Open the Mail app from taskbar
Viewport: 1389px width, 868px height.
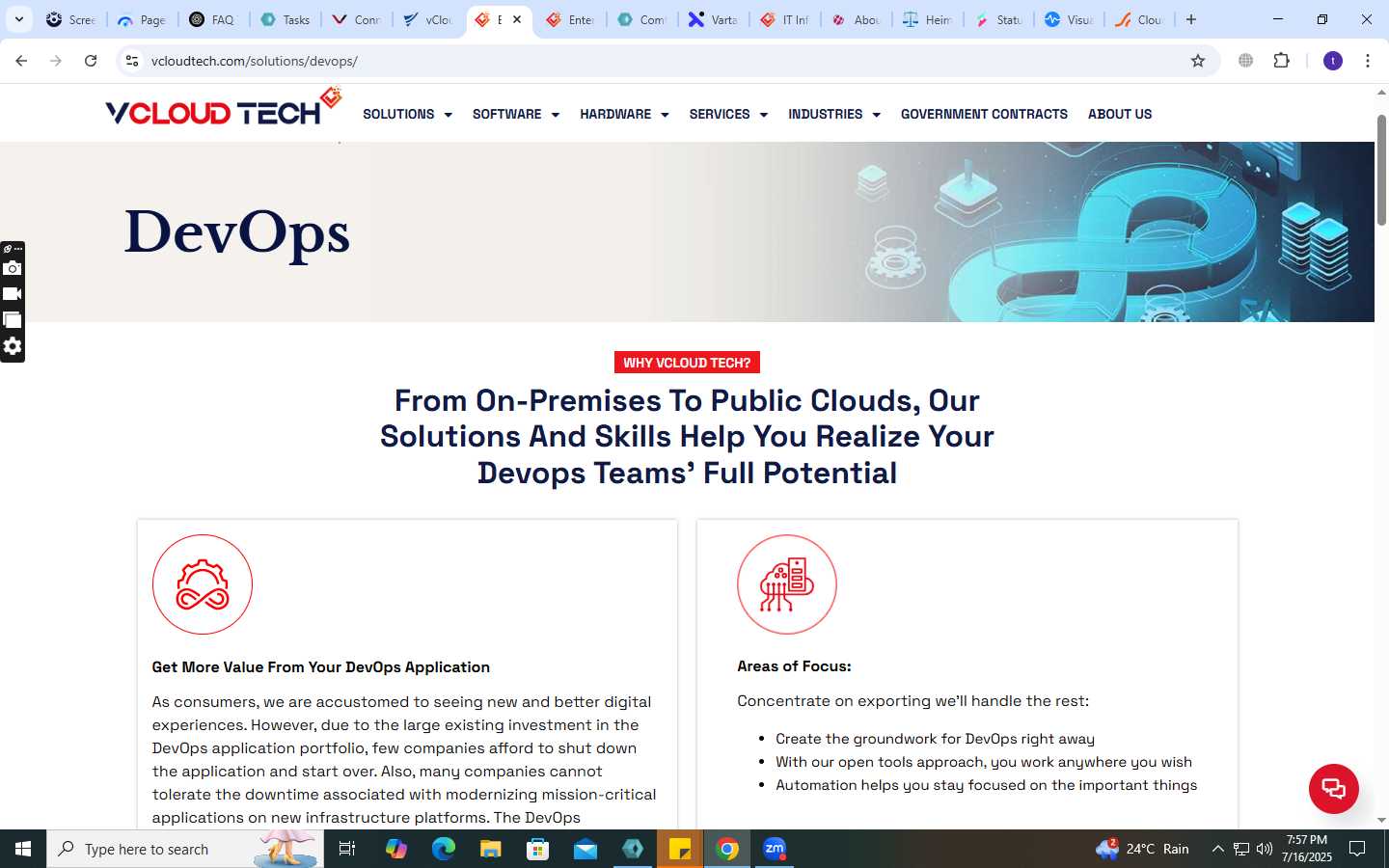585,849
